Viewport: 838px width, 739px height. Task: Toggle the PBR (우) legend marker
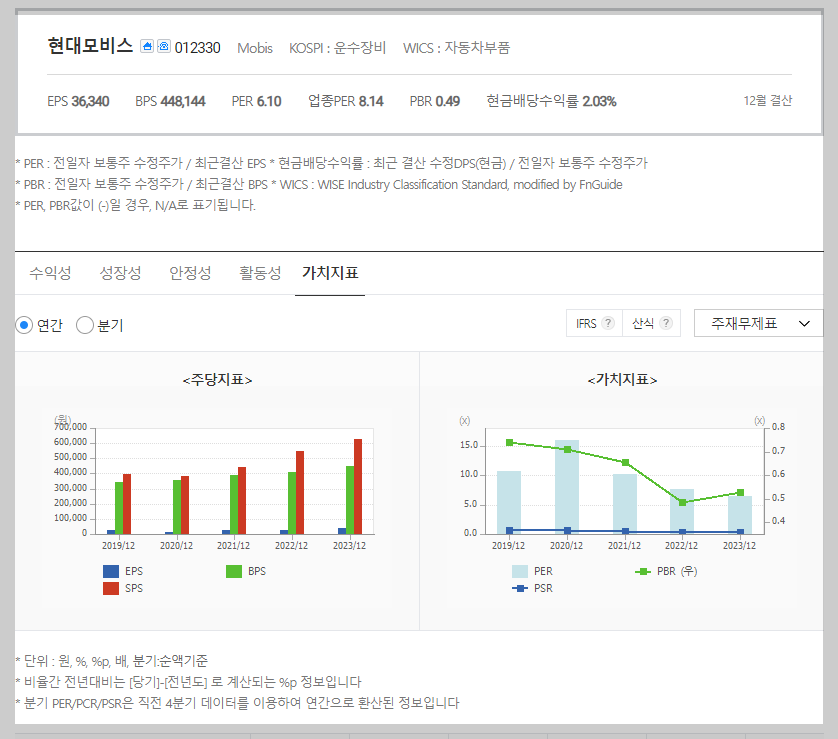(643, 571)
